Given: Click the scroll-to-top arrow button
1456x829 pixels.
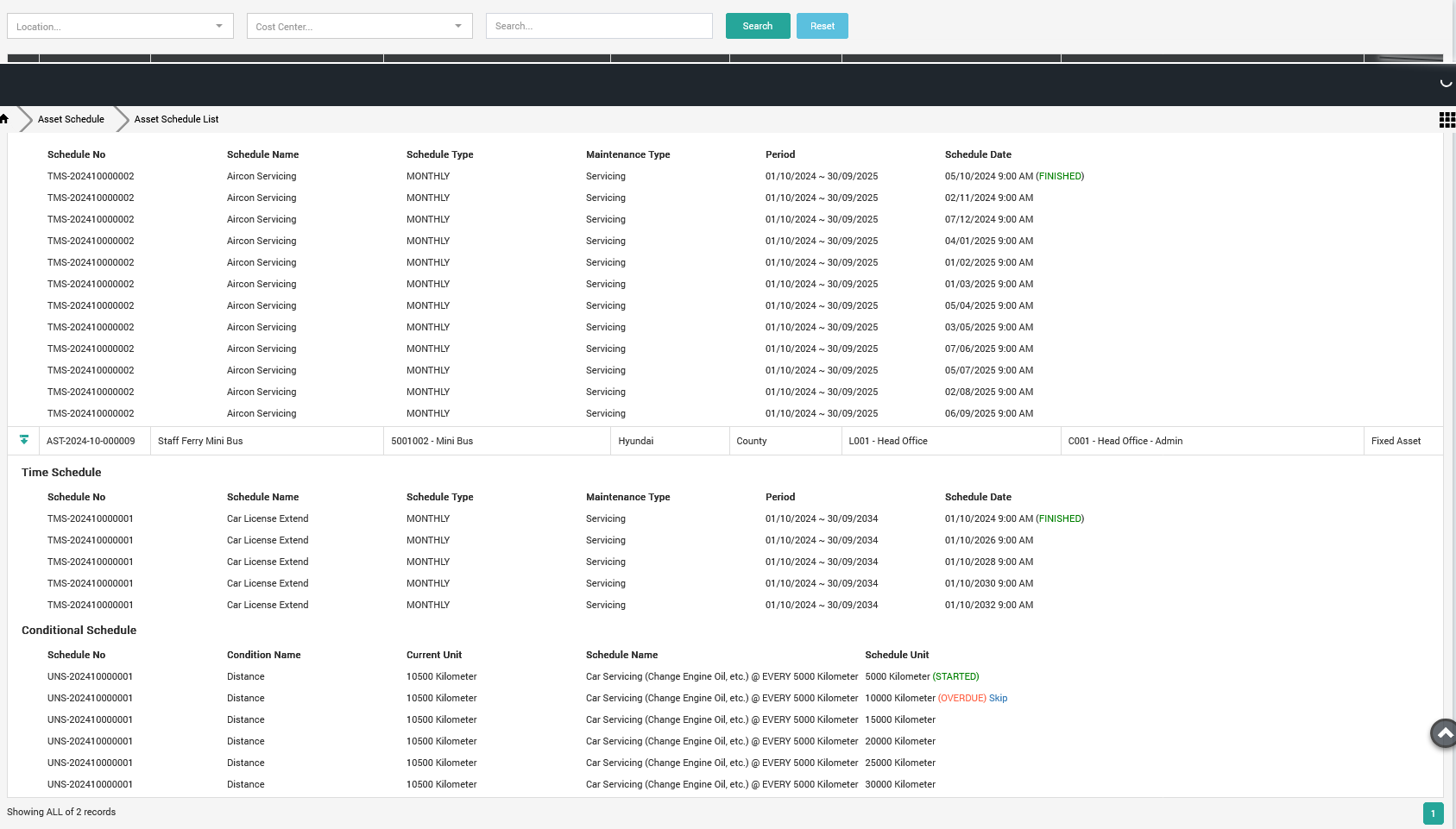Looking at the screenshot, I should [x=1442, y=733].
